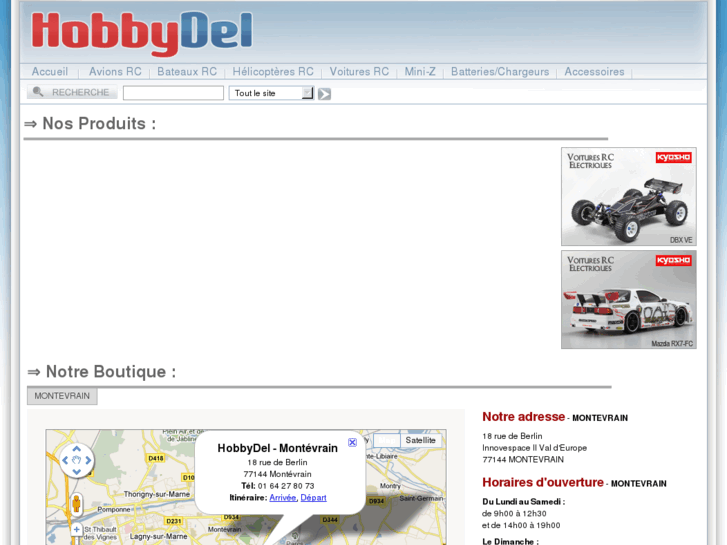The height and width of the screenshot is (545, 727).
Task: Click the Horaires d'ouverture heading
Action: [543, 482]
